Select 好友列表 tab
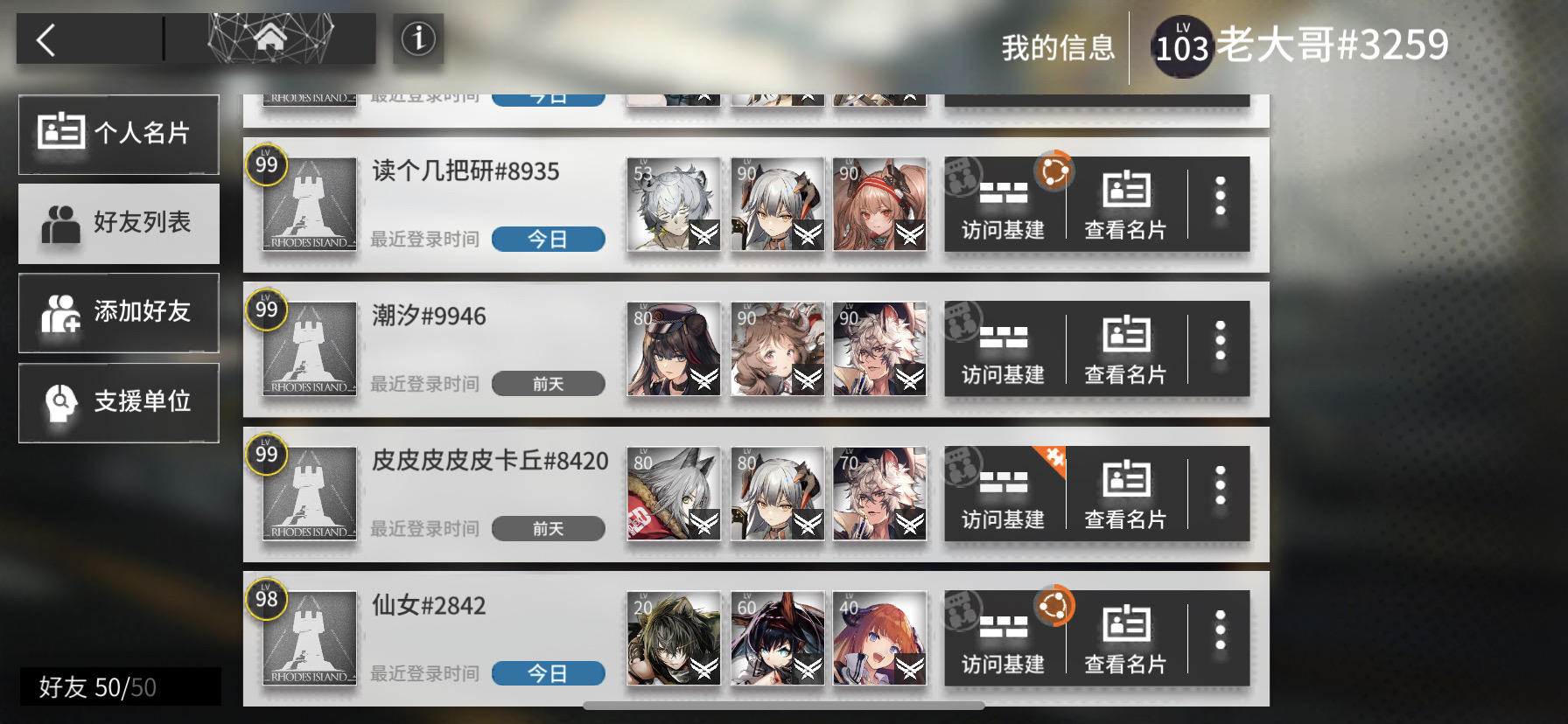 click(x=119, y=223)
